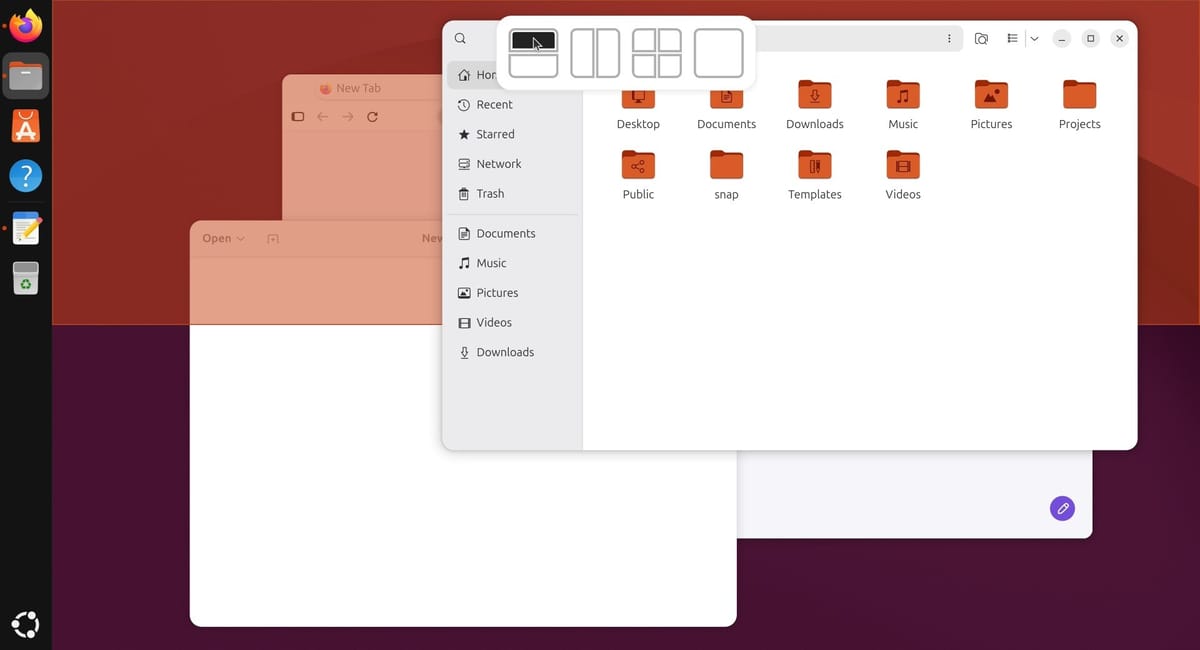Launch Firefox from the dock

[x=26, y=25]
